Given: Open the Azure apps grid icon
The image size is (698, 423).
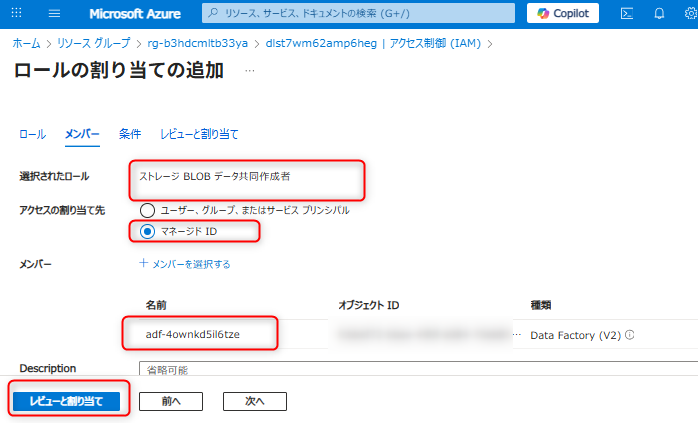Looking at the screenshot, I should [x=16, y=13].
